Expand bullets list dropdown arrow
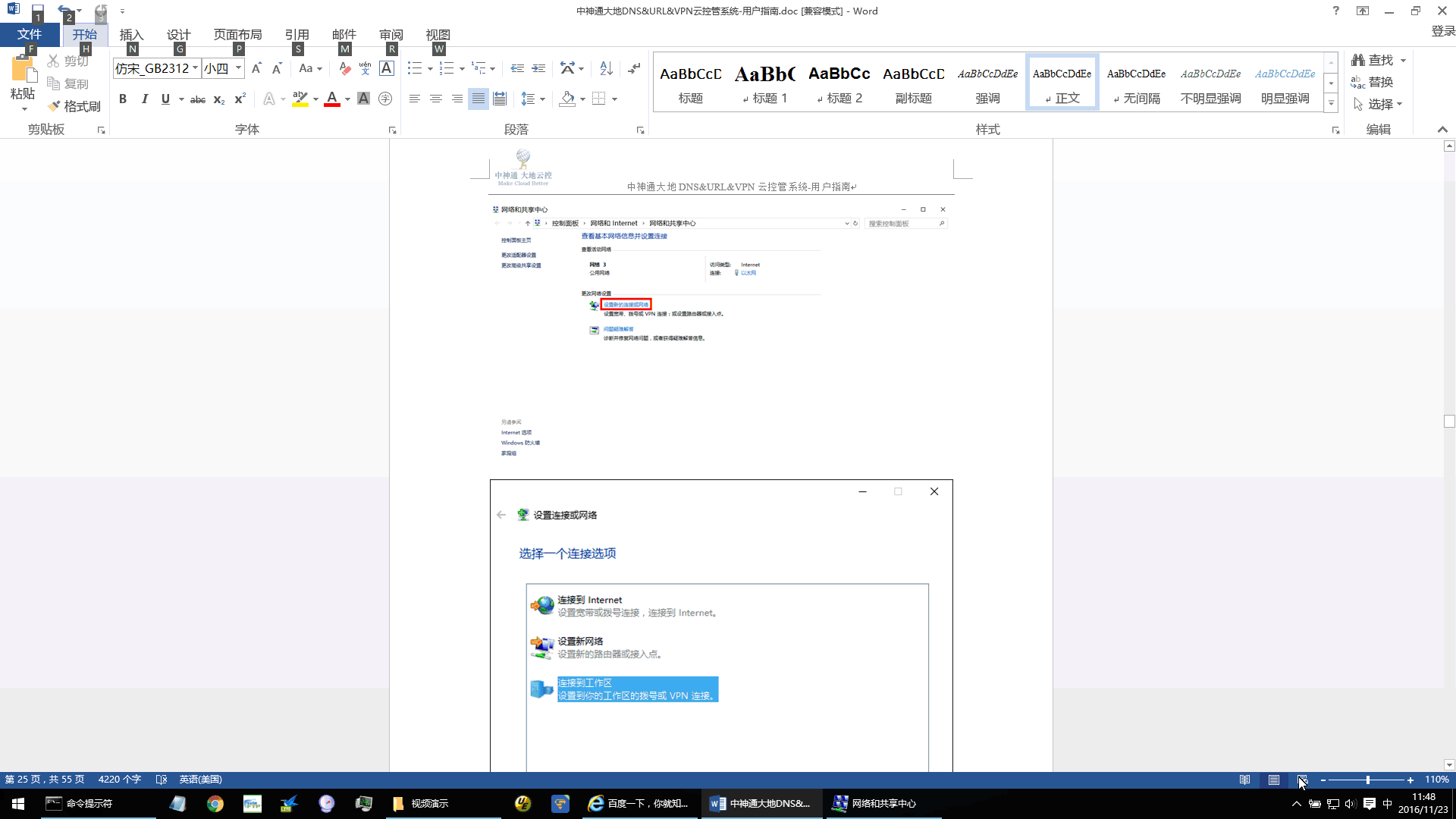 pos(430,69)
